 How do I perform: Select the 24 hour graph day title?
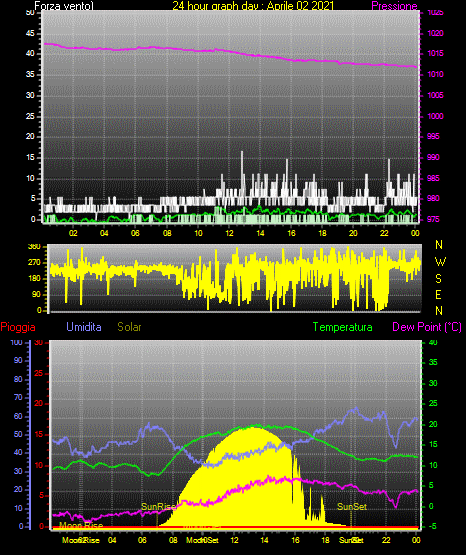pyautogui.click(x=253, y=6)
